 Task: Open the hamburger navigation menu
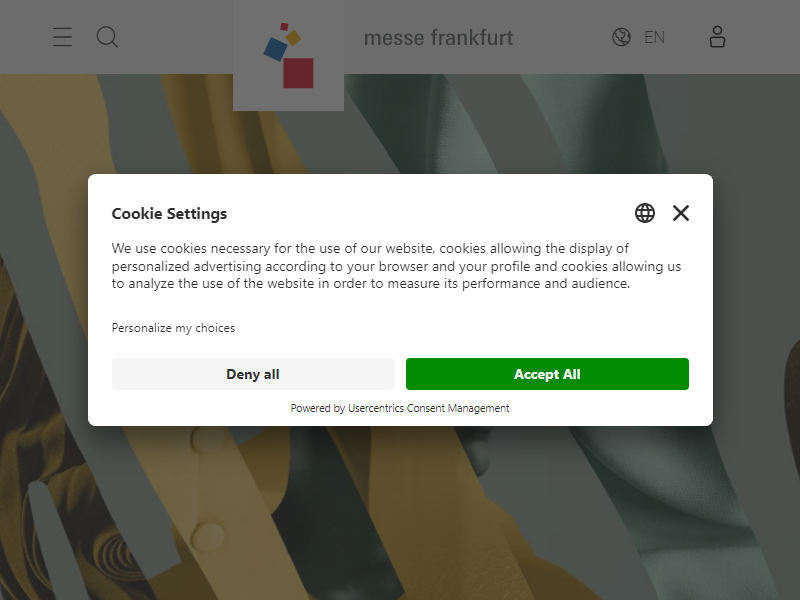62,37
